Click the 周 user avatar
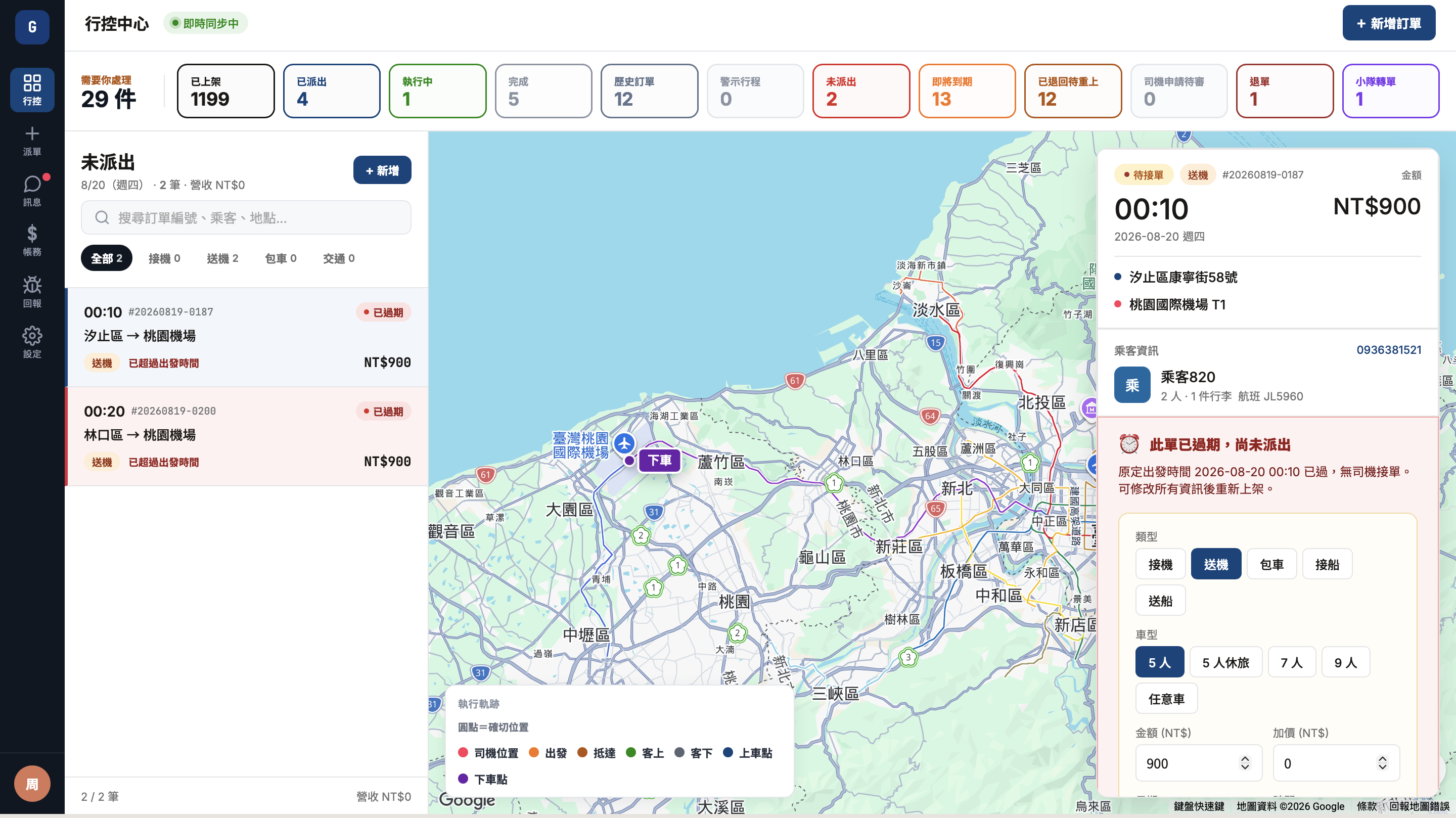The height and width of the screenshot is (818, 1456). click(32, 784)
